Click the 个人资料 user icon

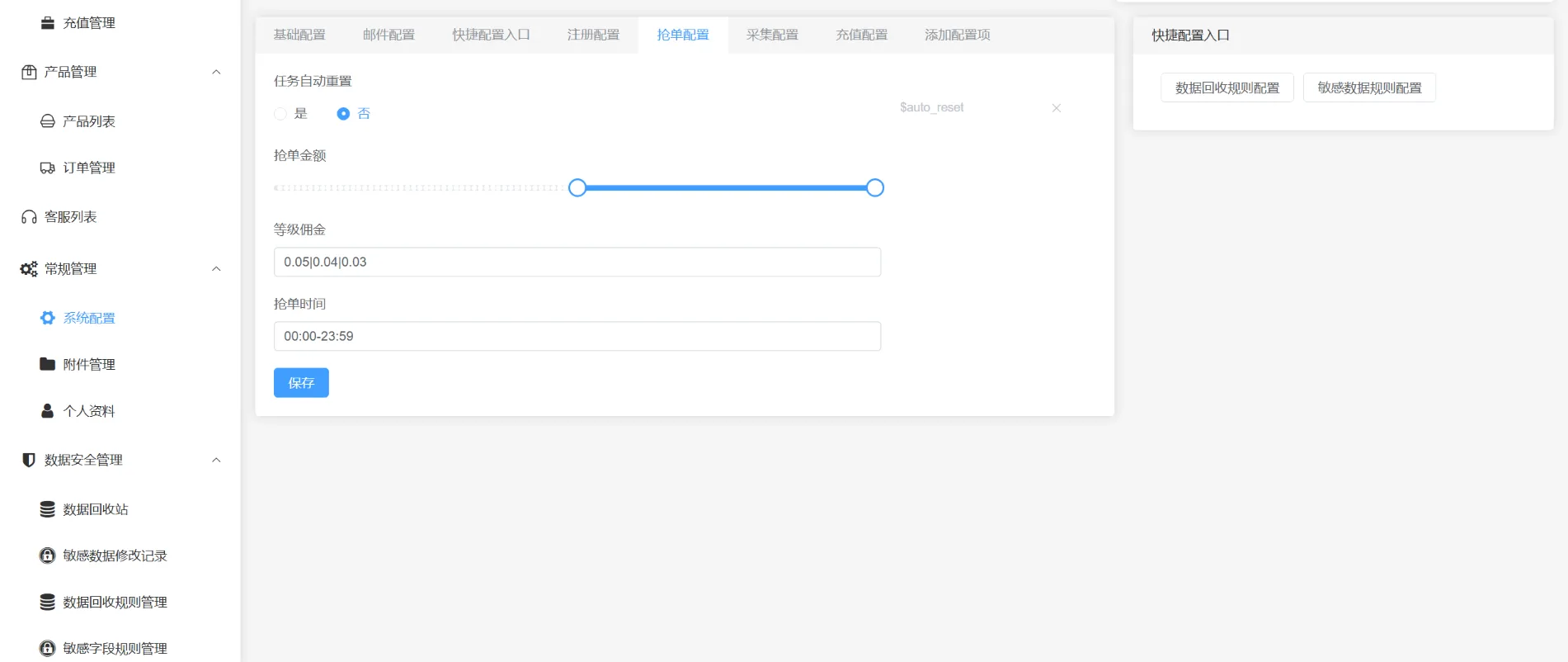point(48,411)
